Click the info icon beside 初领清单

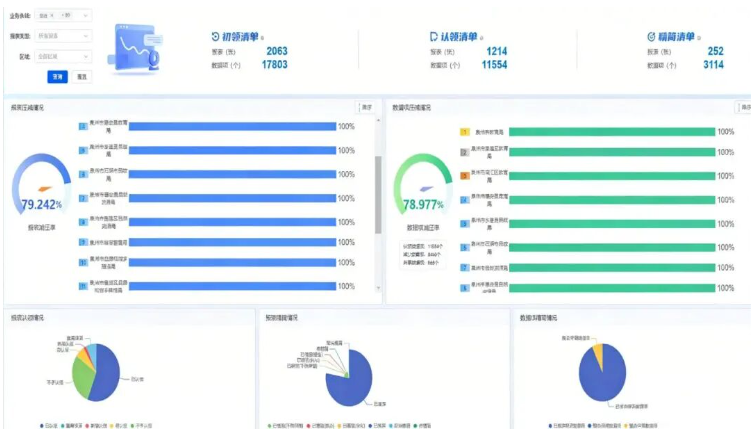coord(262,38)
